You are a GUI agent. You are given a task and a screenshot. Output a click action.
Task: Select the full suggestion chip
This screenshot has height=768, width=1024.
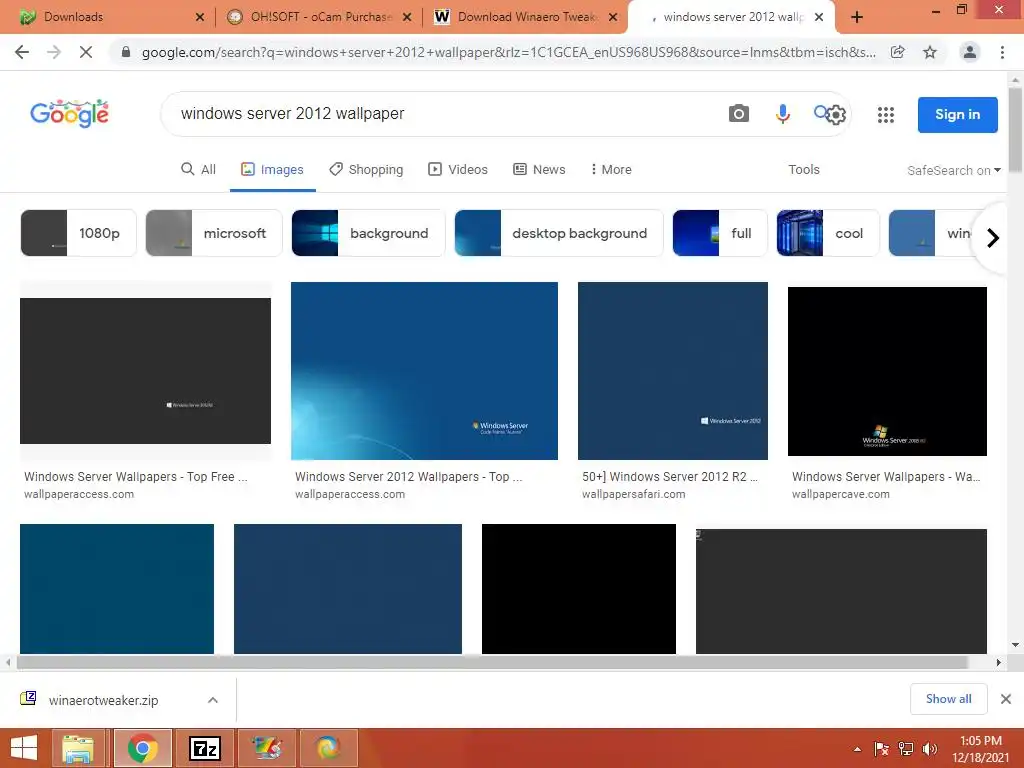pyautogui.click(x=720, y=233)
